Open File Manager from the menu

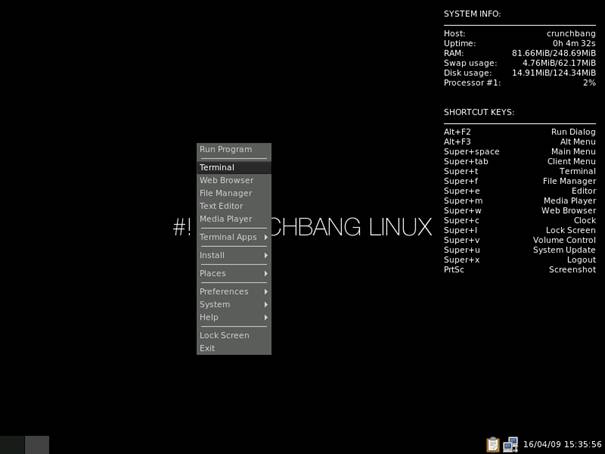234,193
